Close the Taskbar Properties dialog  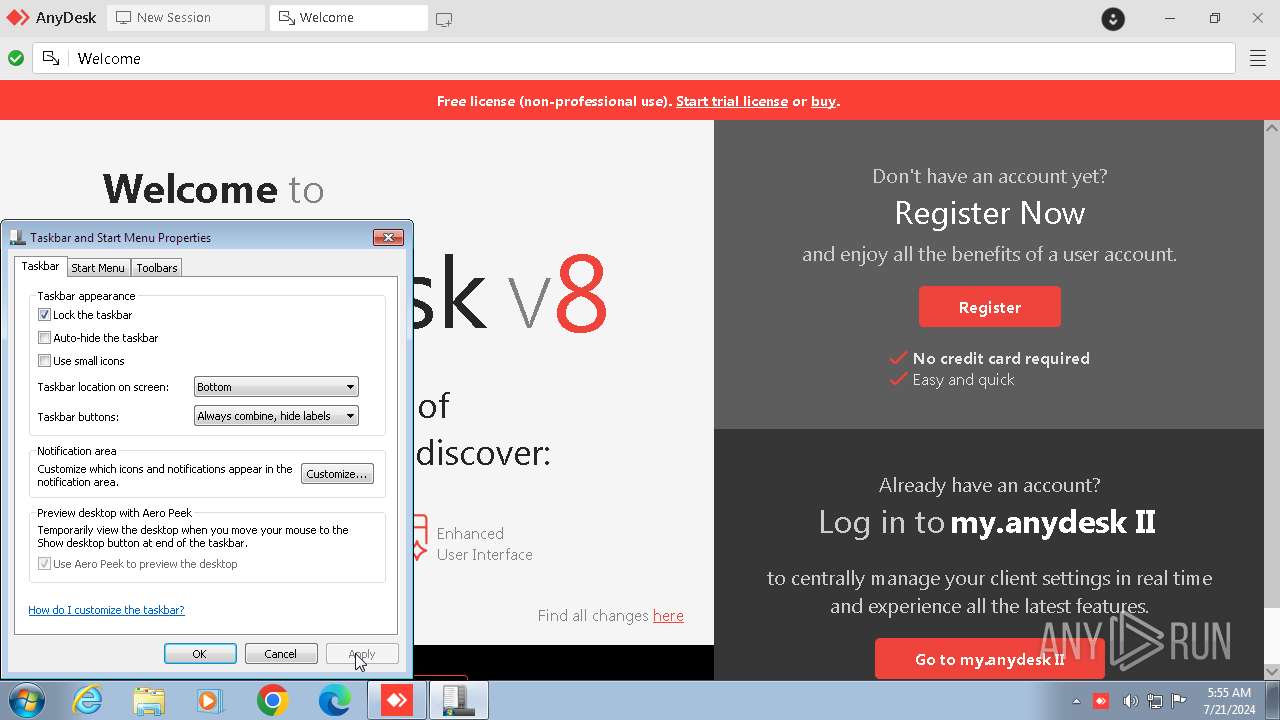388,237
